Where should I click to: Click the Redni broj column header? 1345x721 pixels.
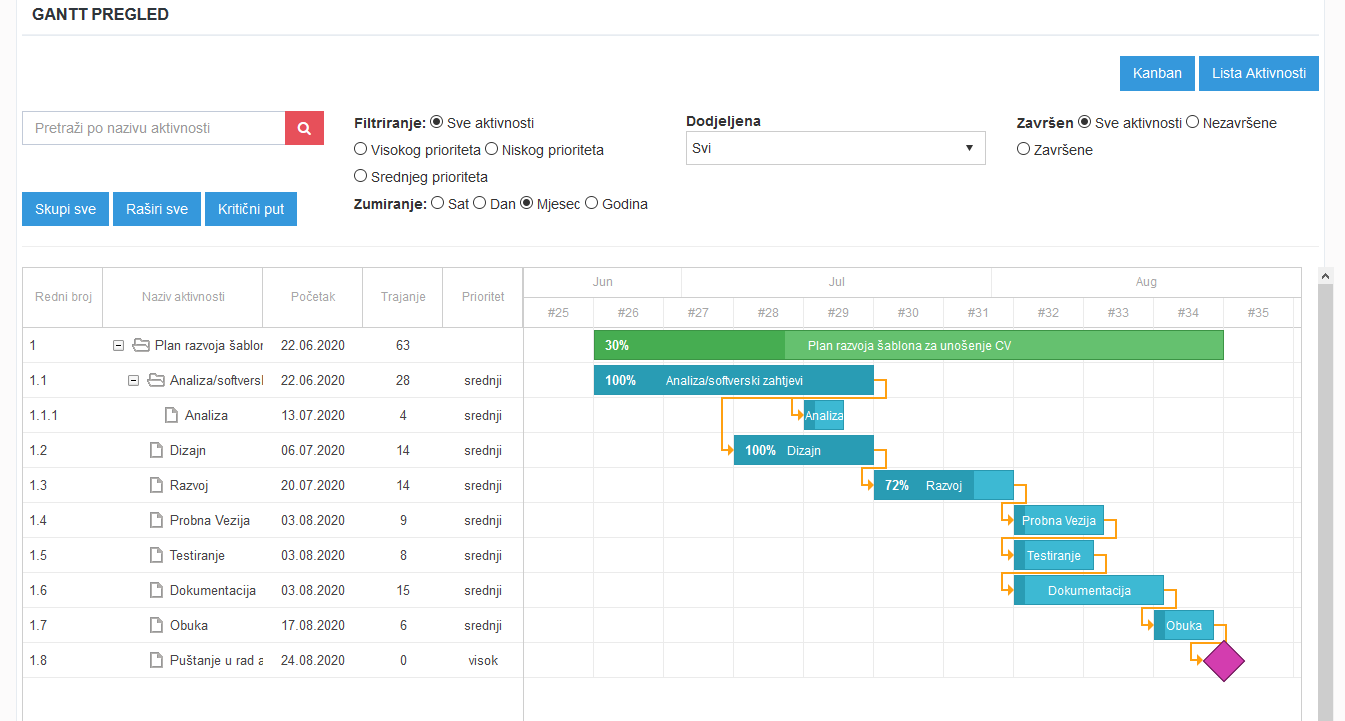[x=63, y=297]
